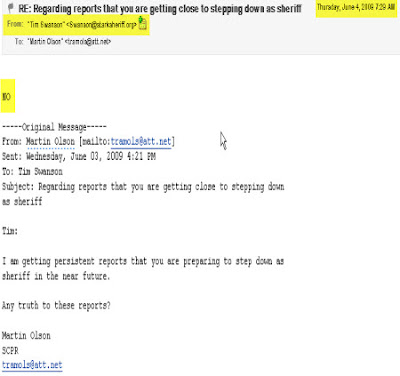Click the date 'Thursday, June 4, 2009 7:29 AM'
Screen dimensions: 400x376
click(356, 7)
